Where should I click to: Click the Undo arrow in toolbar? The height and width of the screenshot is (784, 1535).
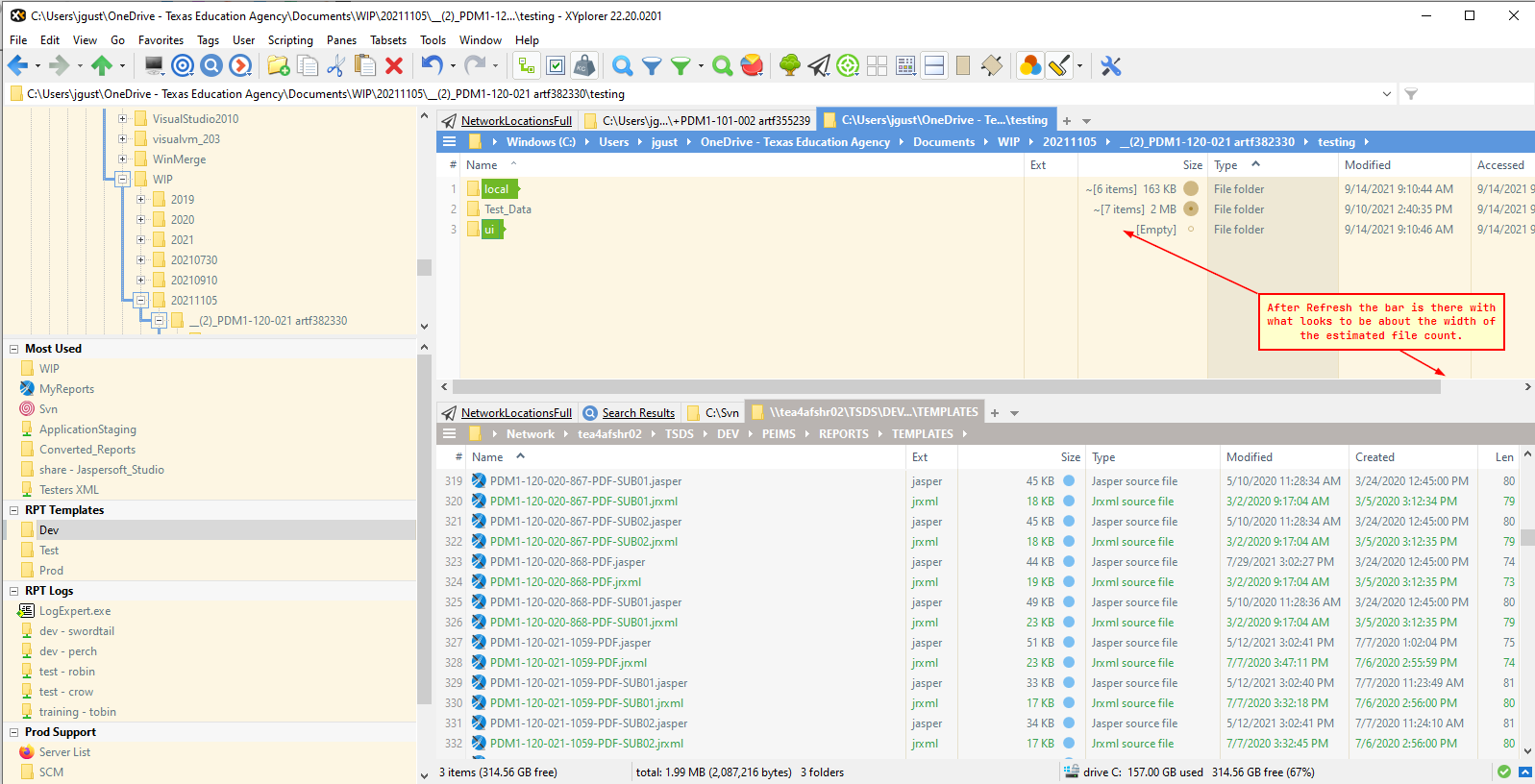432,65
